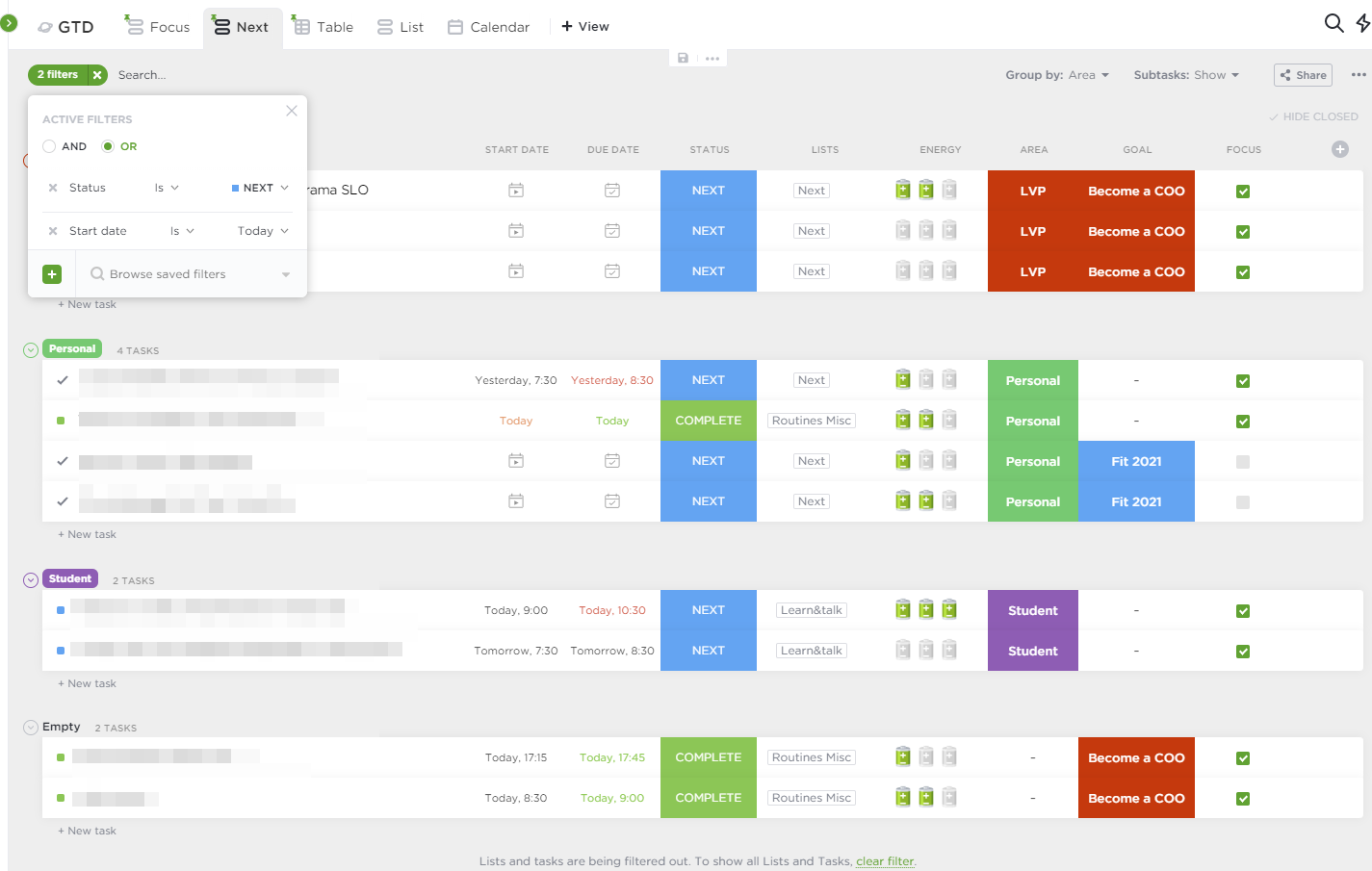
Task: Add a new view with + View
Action: coord(585,26)
